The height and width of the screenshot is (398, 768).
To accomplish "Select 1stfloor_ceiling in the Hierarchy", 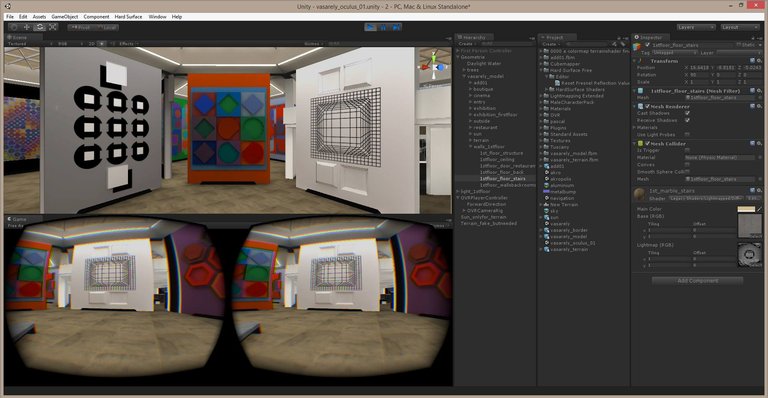I will click(497, 160).
